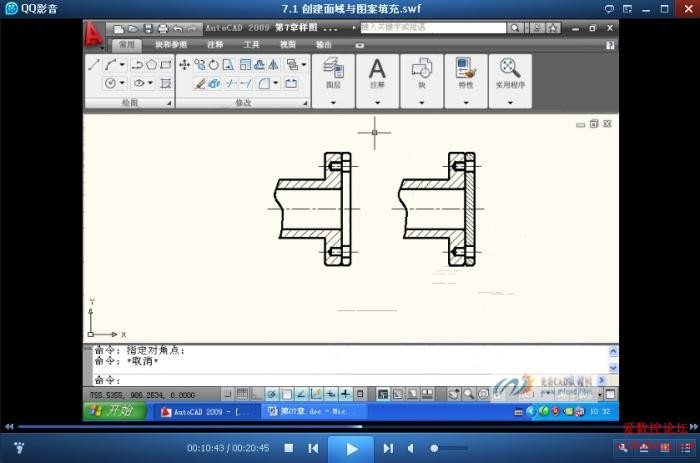Screen dimensions: 700x463
Task: Adjust the volume slider in player
Action: point(448,448)
